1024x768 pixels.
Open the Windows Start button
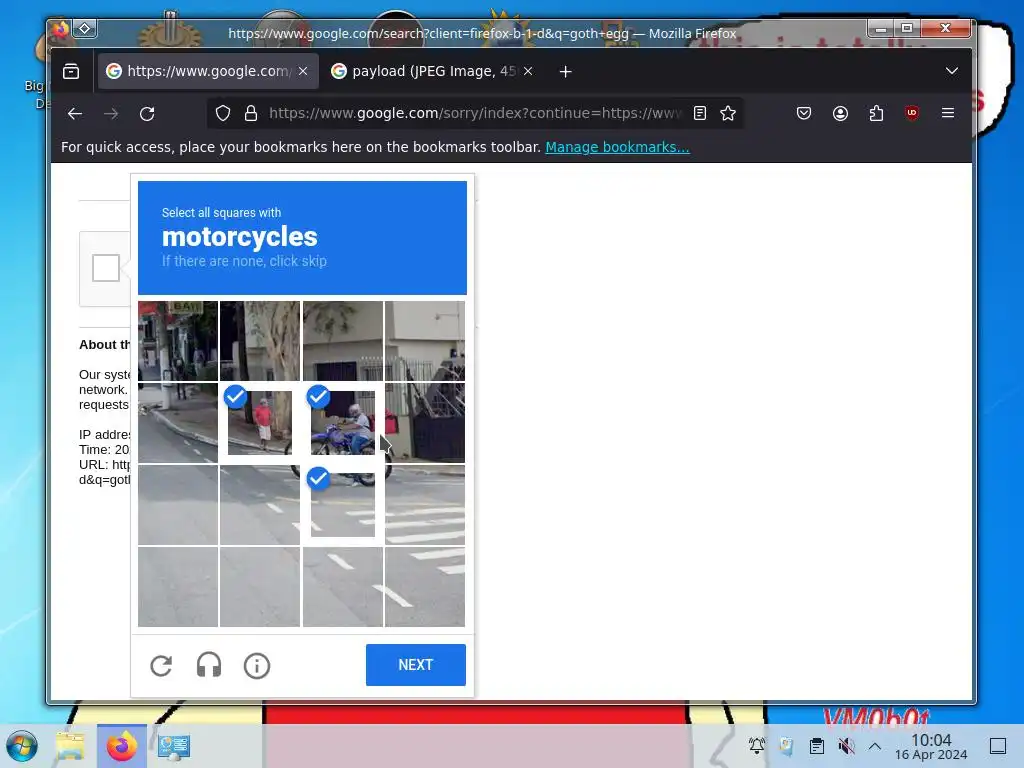(x=22, y=746)
